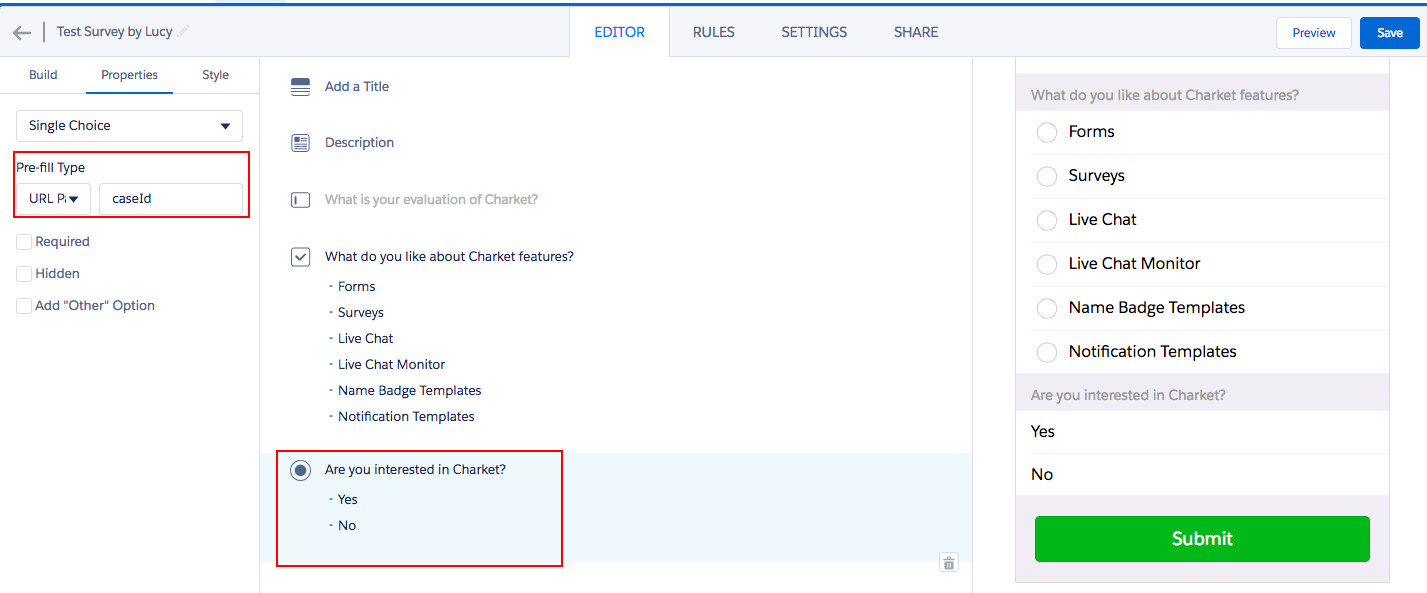
Task: Click the checkbox icon for Charket features question
Action: click(x=300, y=257)
